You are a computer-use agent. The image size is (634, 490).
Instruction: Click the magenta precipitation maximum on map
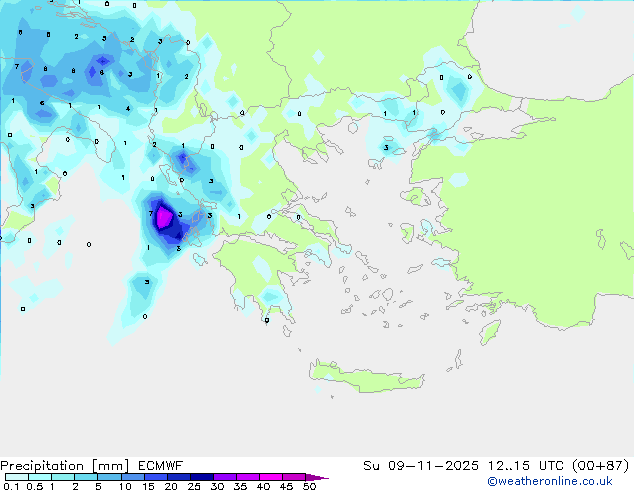pyautogui.click(x=164, y=217)
